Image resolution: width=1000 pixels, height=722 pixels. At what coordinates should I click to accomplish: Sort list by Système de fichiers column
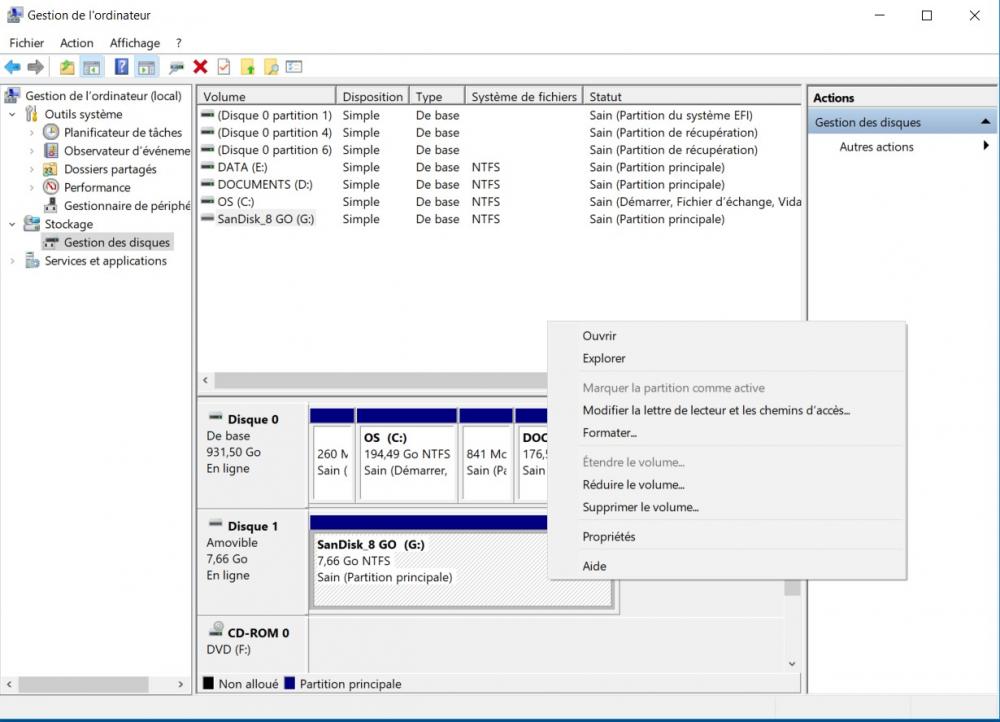[524, 97]
